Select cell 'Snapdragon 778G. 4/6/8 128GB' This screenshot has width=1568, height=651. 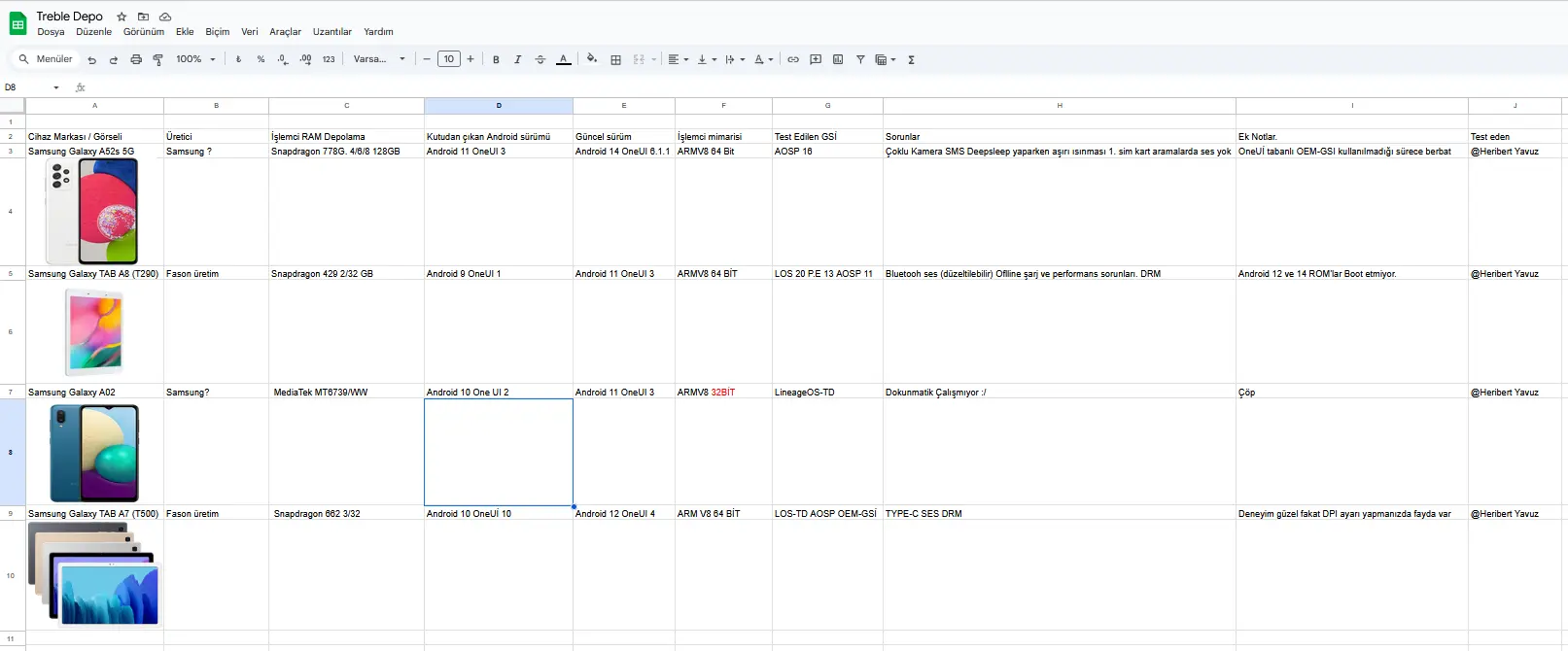point(347,152)
